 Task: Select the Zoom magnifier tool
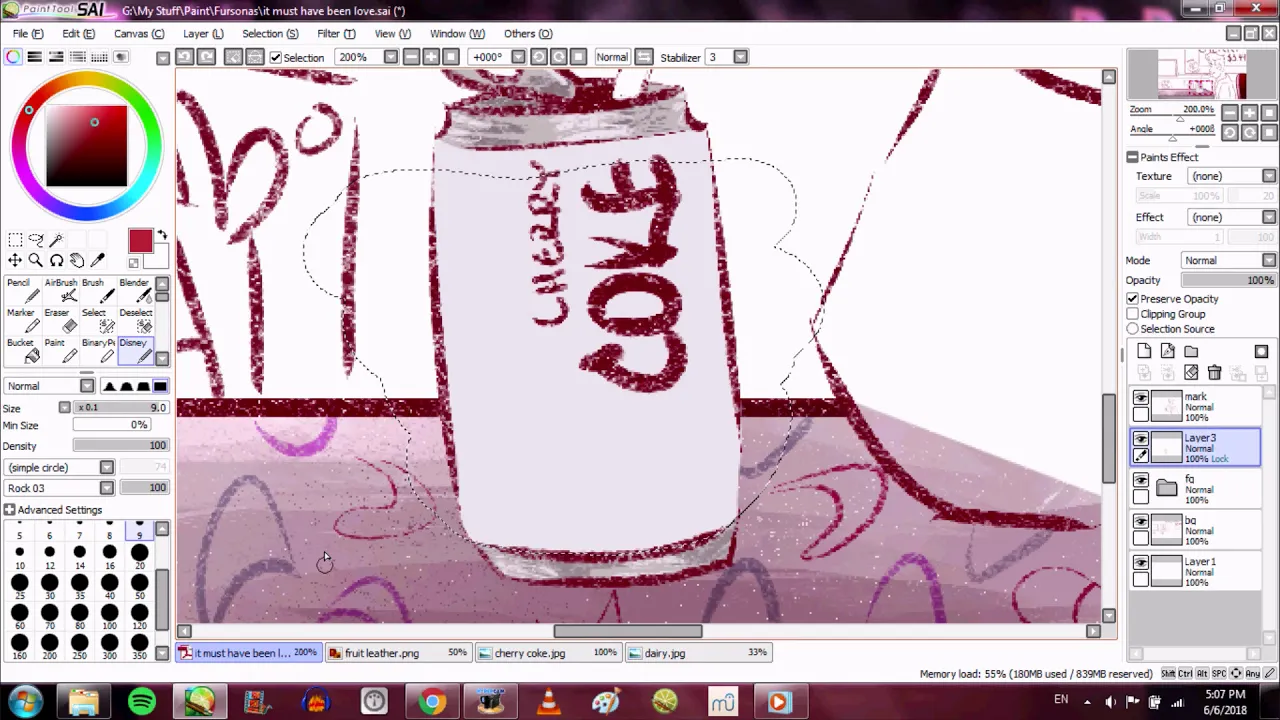(36, 260)
